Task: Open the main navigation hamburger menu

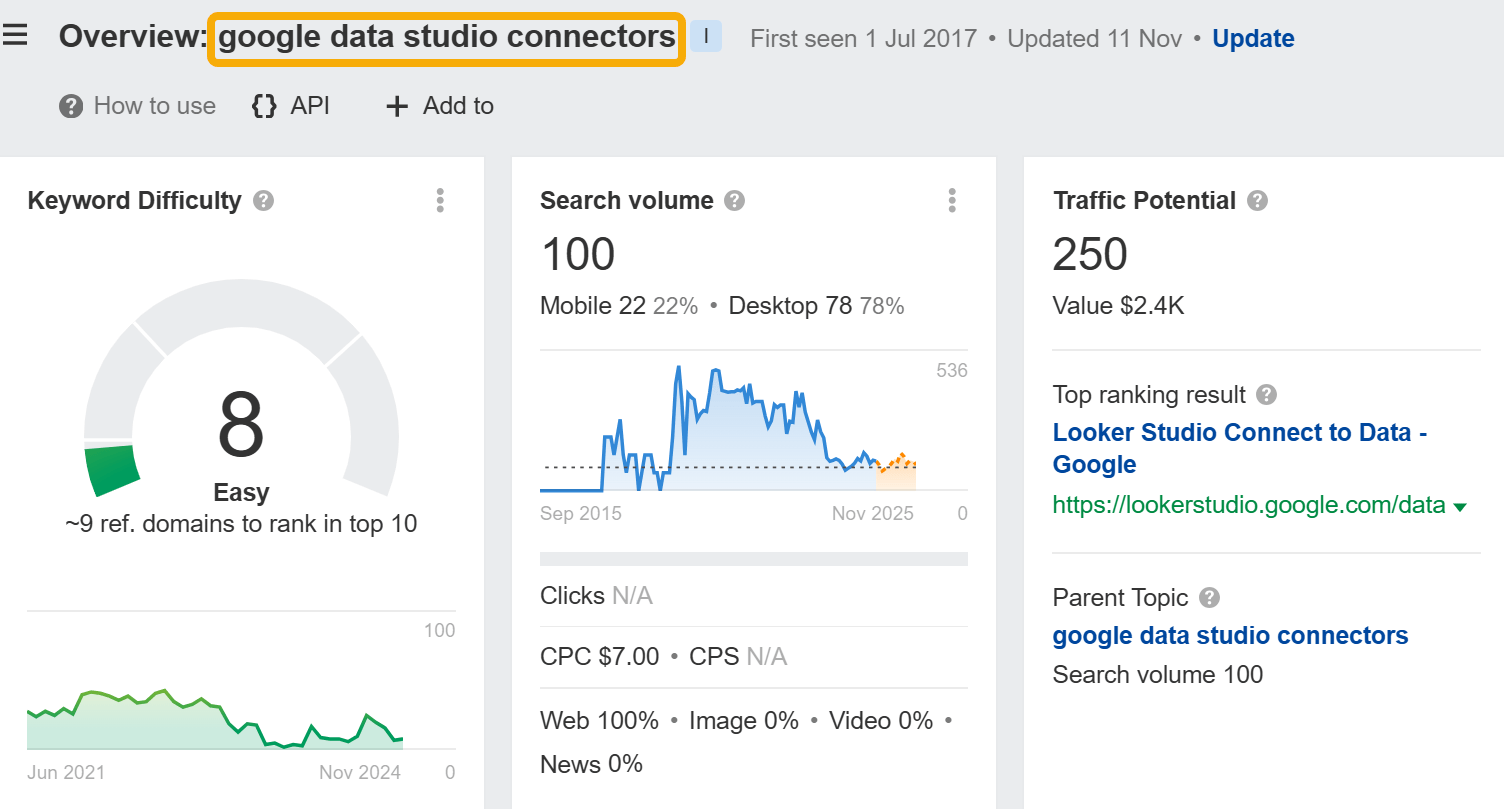Action: pos(16,33)
